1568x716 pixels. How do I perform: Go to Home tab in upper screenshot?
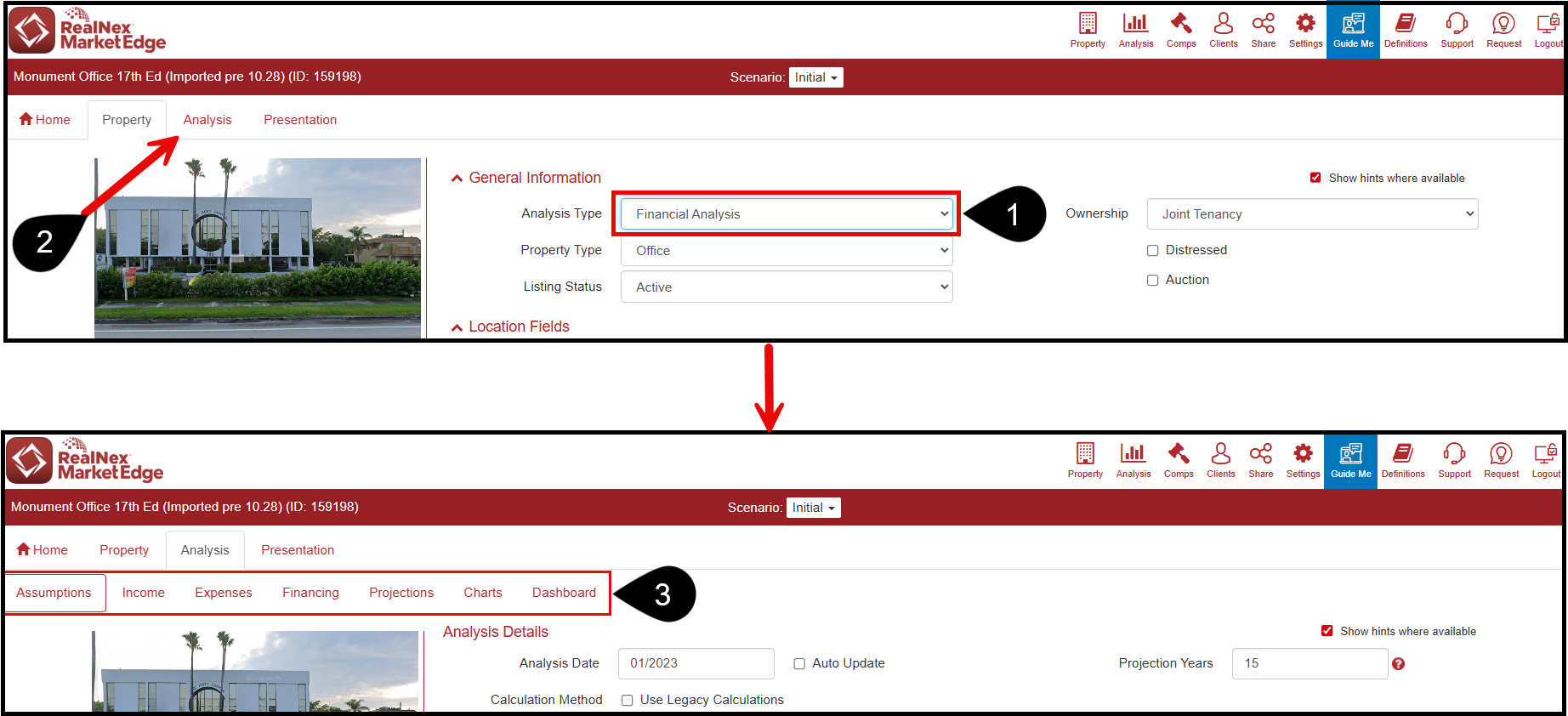45,120
